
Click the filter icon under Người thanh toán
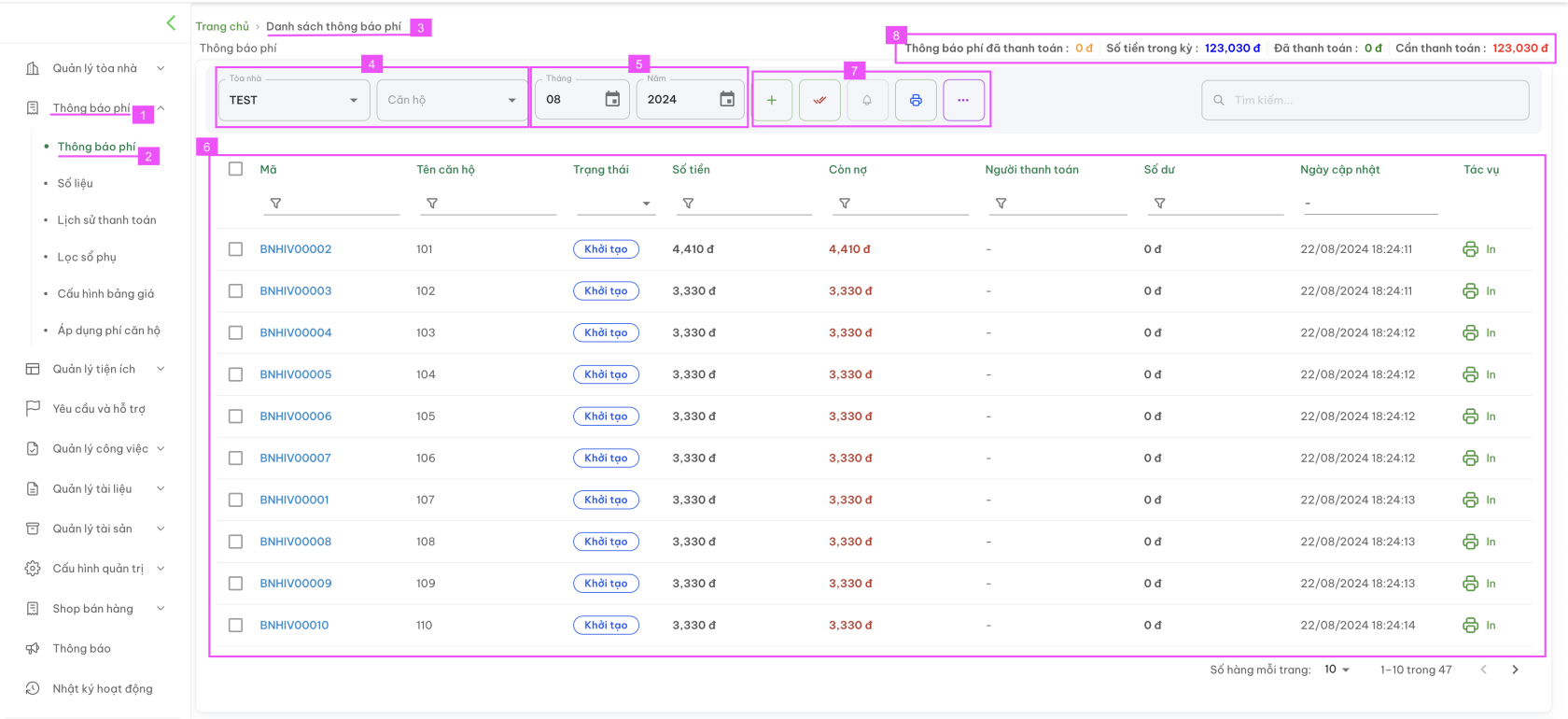pyautogui.click(x=1001, y=203)
